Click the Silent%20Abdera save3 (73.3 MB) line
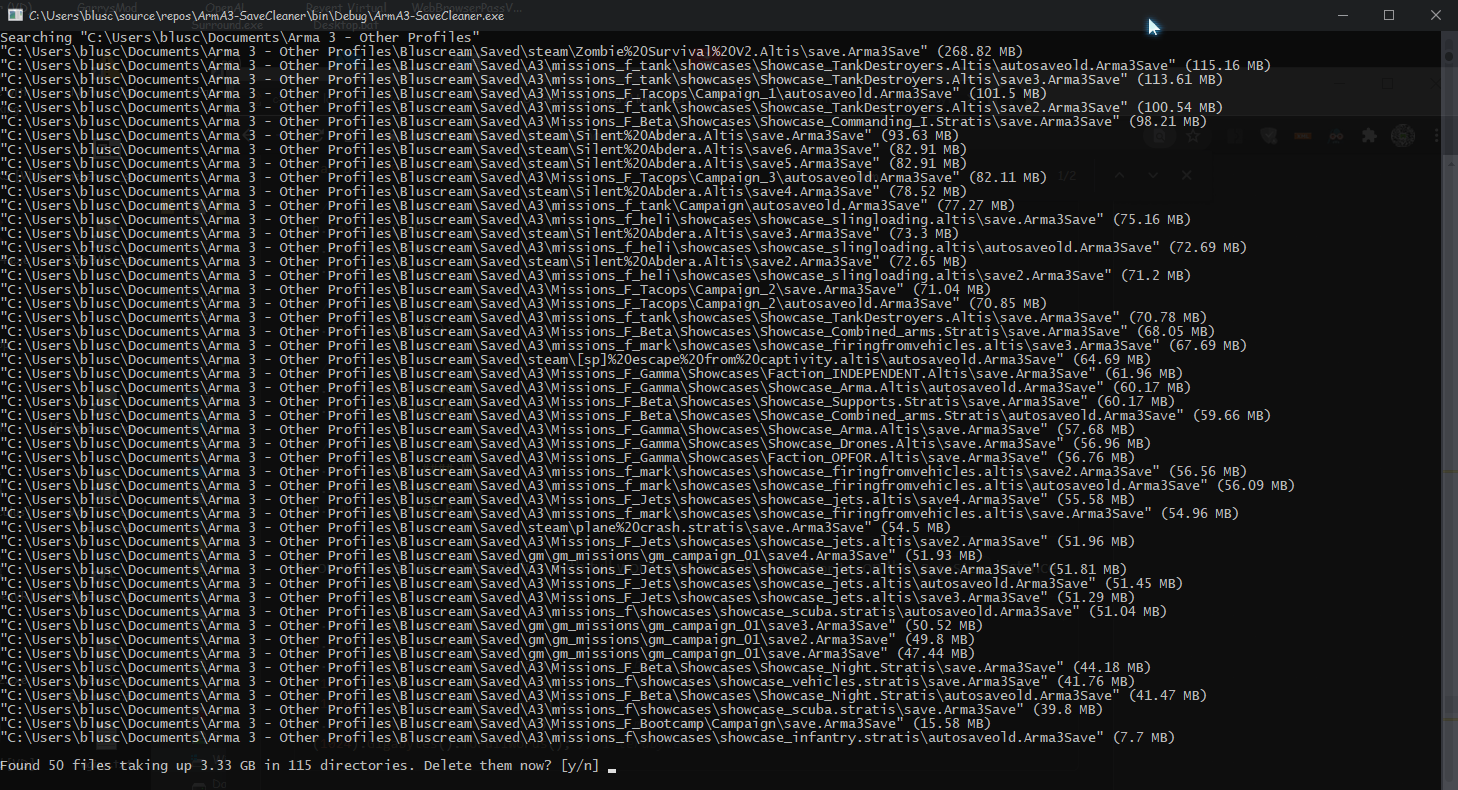This screenshot has width=1458, height=790. point(479,233)
